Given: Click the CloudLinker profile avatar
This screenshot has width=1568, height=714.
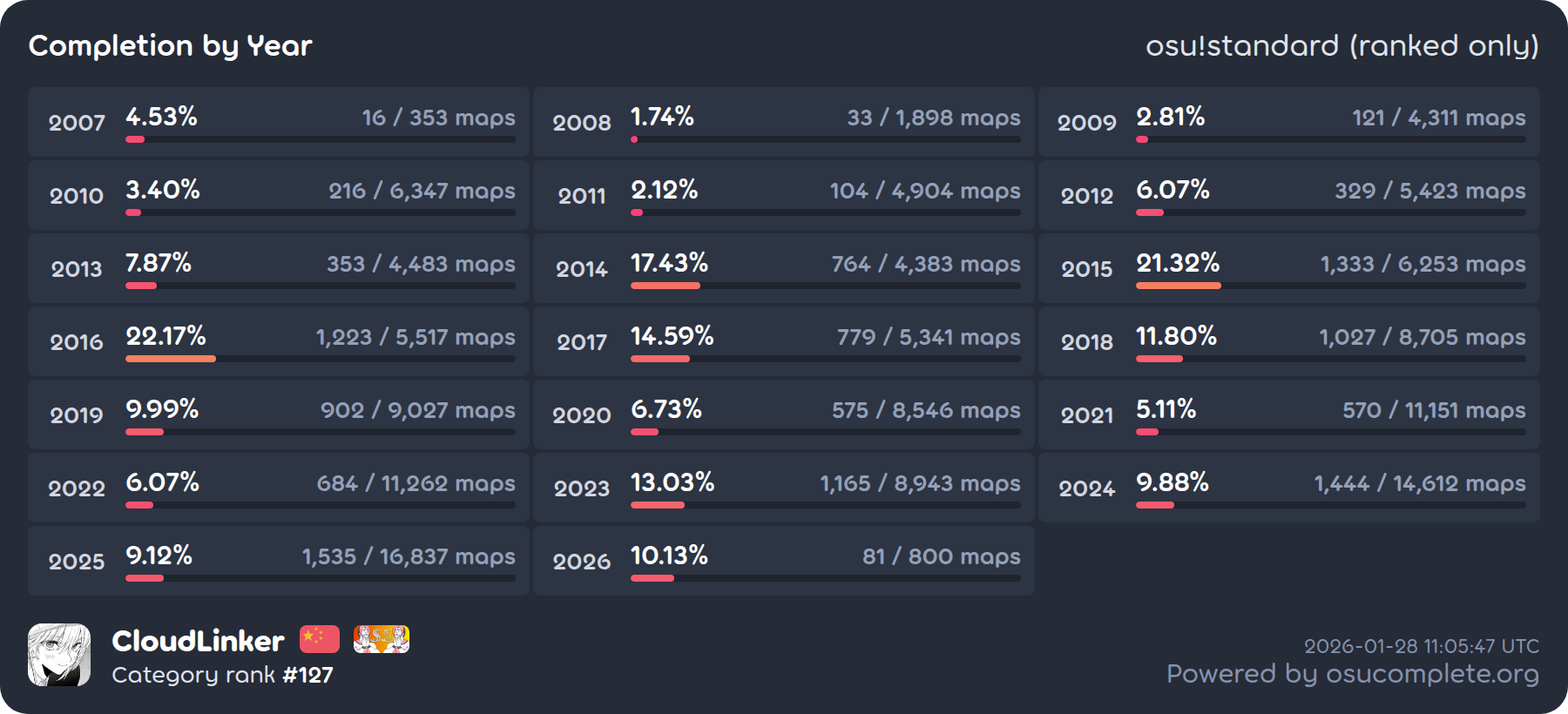Looking at the screenshot, I should coord(59,655).
